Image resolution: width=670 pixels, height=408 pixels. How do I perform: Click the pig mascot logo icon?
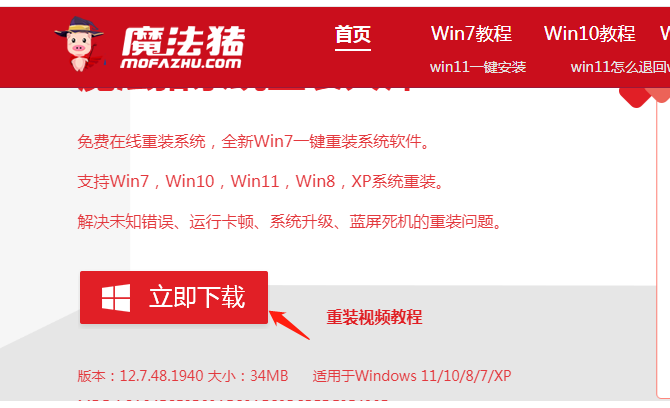tap(79, 44)
